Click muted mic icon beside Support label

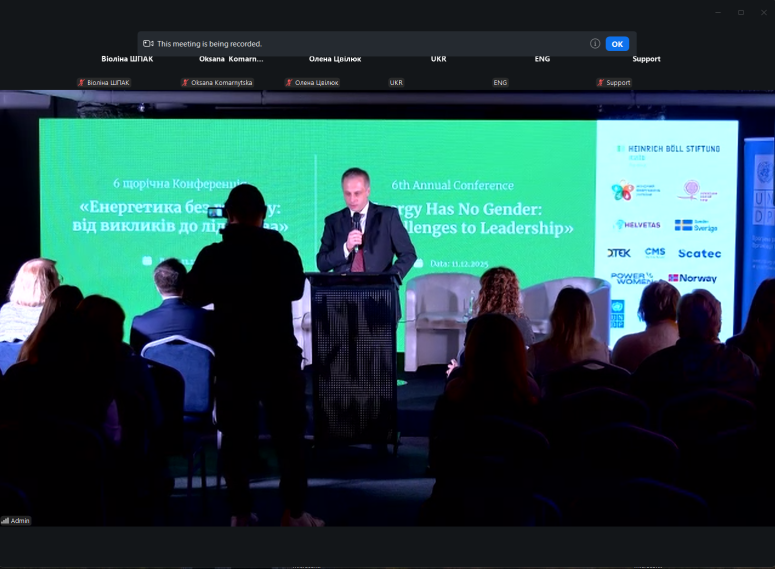pyautogui.click(x=600, y=83)
